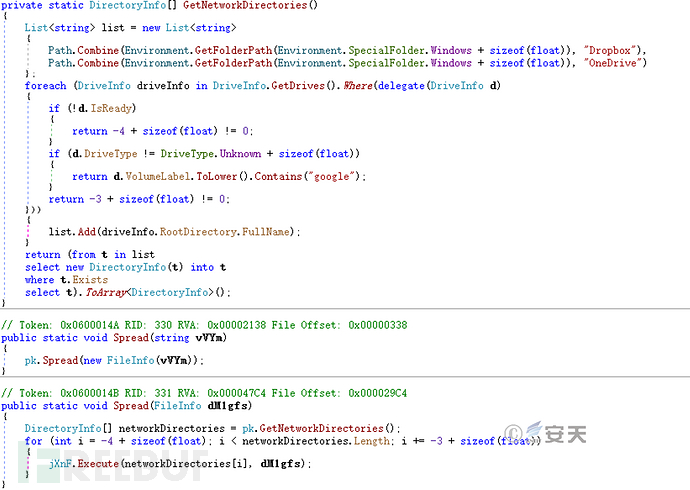Click the GetNetworkDirectories name in the private static declaration

(245, 5)
